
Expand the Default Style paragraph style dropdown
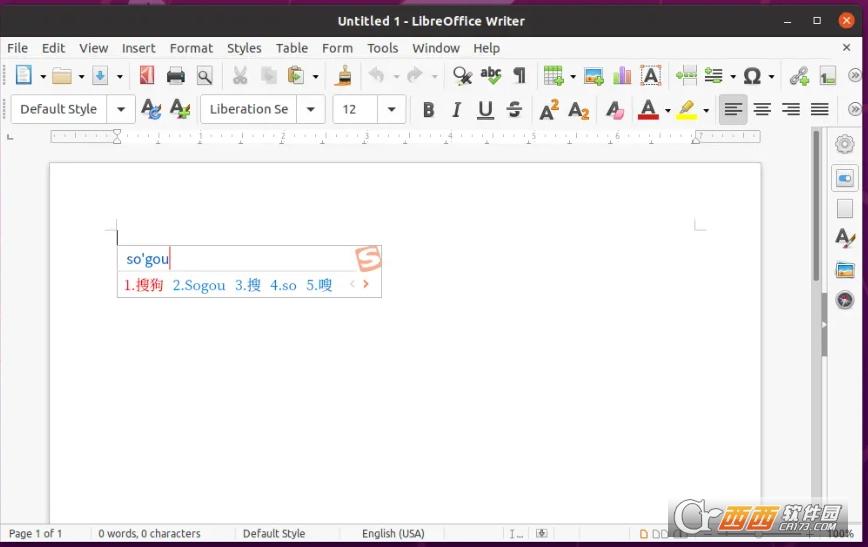121,109
